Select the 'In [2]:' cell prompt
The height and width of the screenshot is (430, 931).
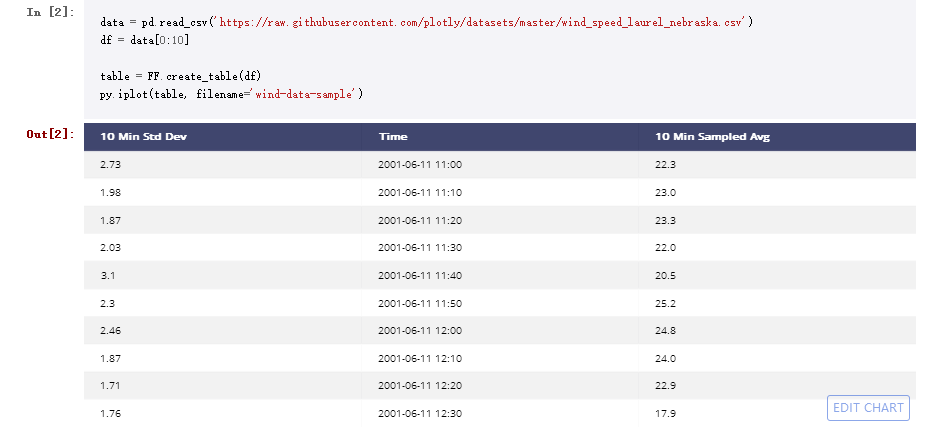coord(50,12)
